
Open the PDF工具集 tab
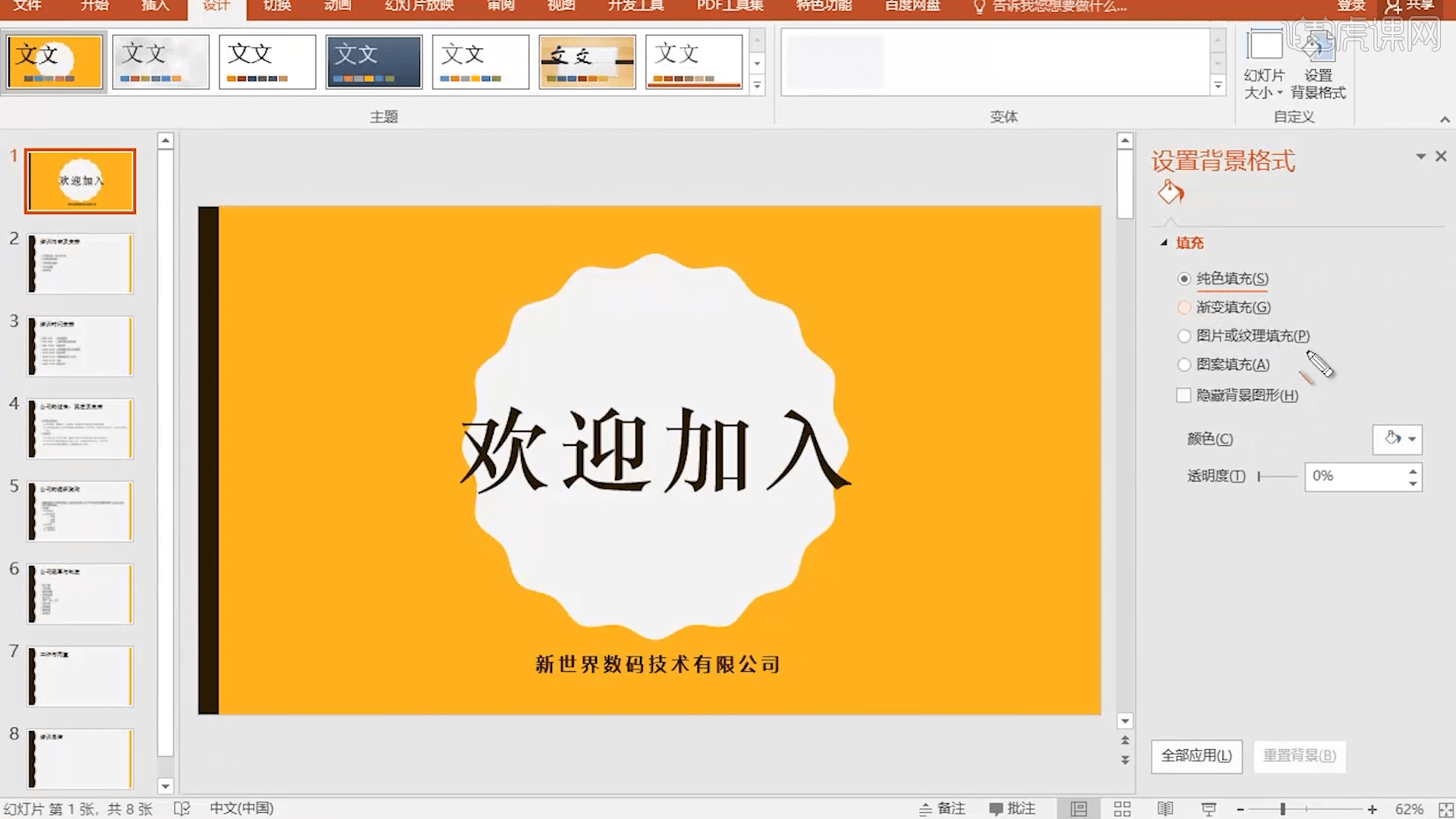click(x=730, y=6)
